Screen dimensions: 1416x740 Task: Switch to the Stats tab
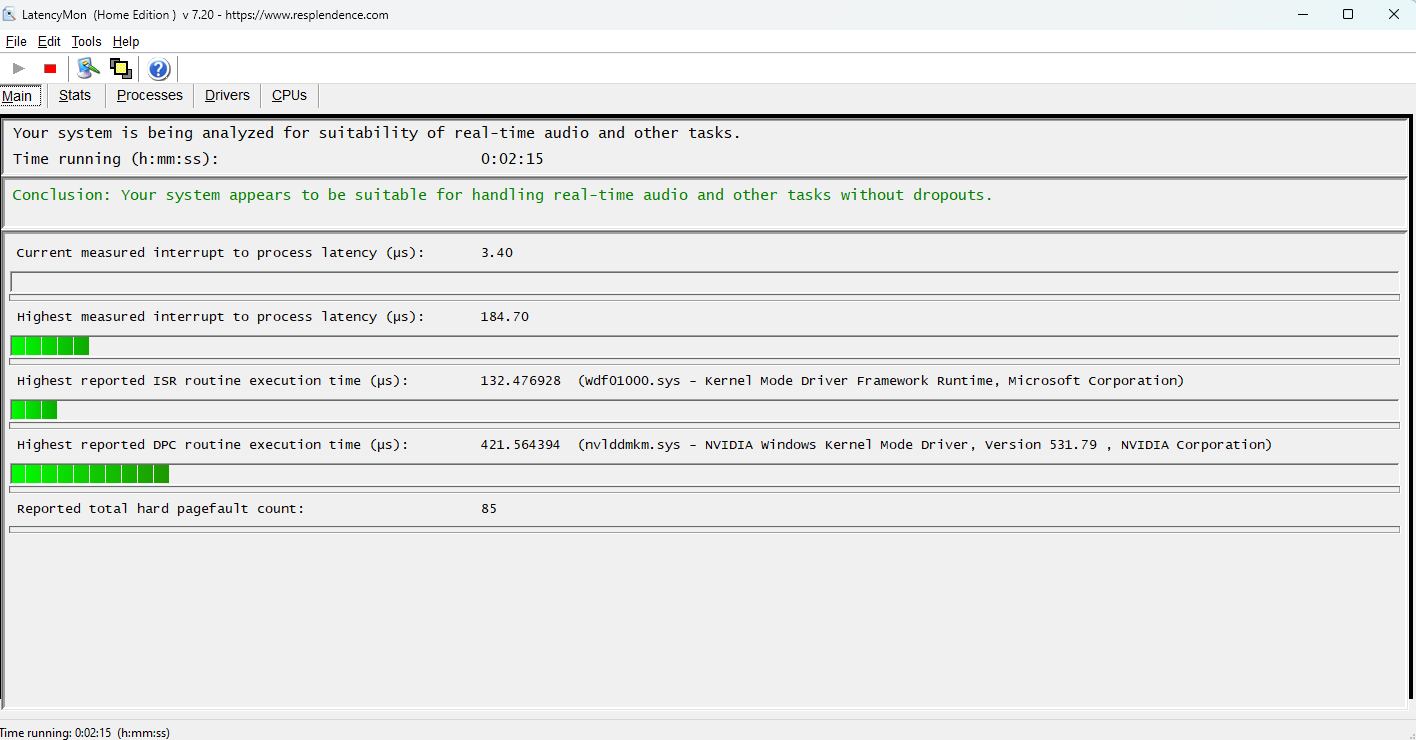pos(75,95)
